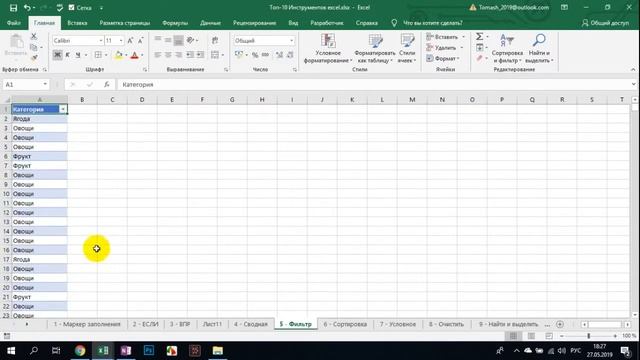This screenshot has width=640, height=360.
Task: Click the Increase Font Size icon
Action: [x=130, y=41]
